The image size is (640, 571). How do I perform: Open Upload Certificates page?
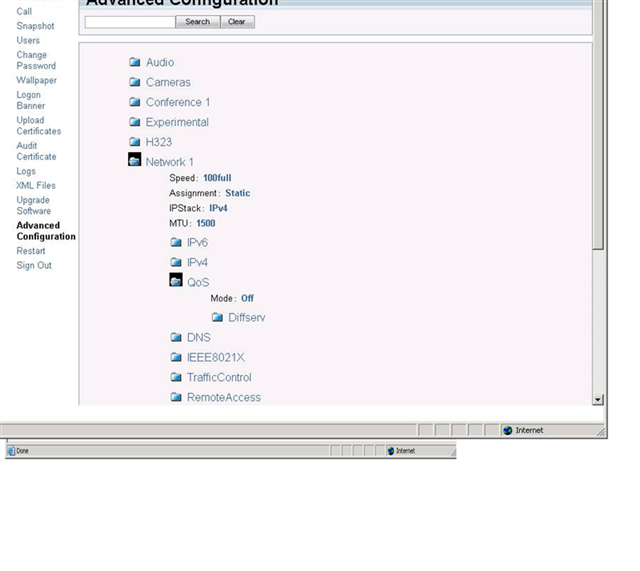39,125
